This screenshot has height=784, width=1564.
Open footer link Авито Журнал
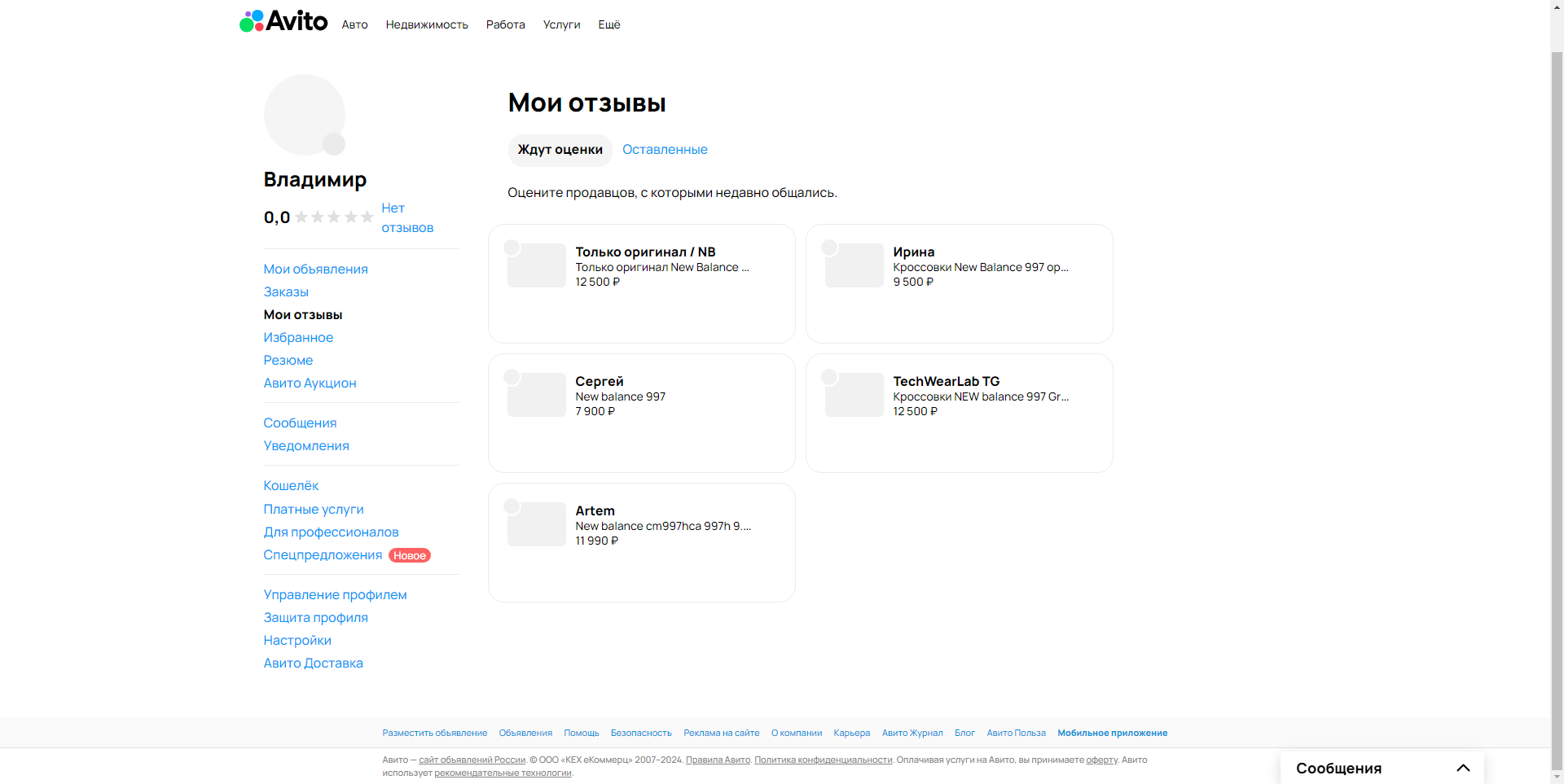pyautogui.click(x=912, y=733)
